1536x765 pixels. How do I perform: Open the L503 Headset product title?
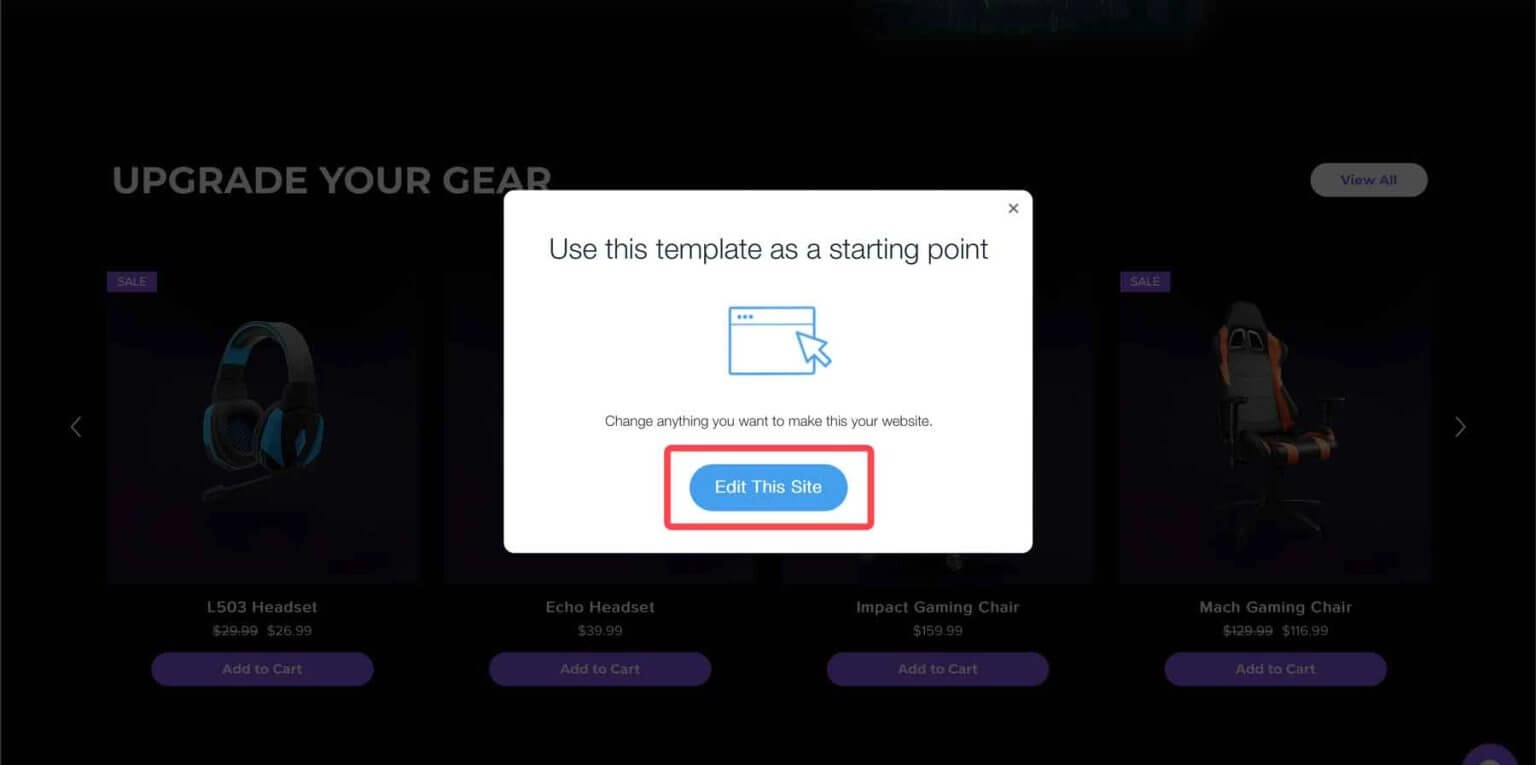[262, 607]
